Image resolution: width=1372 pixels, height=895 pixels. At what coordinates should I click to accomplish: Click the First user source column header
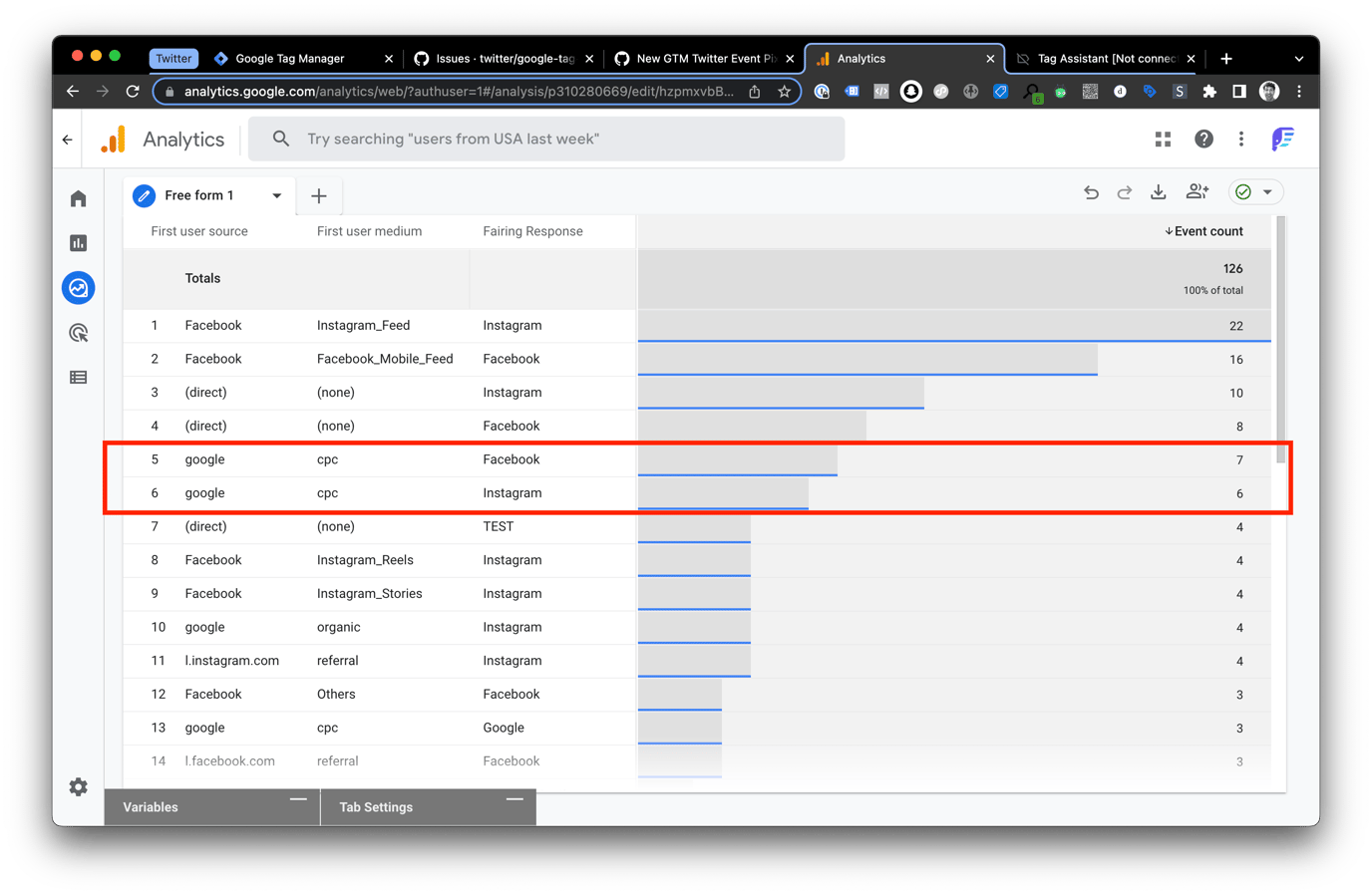click(199, 231)
